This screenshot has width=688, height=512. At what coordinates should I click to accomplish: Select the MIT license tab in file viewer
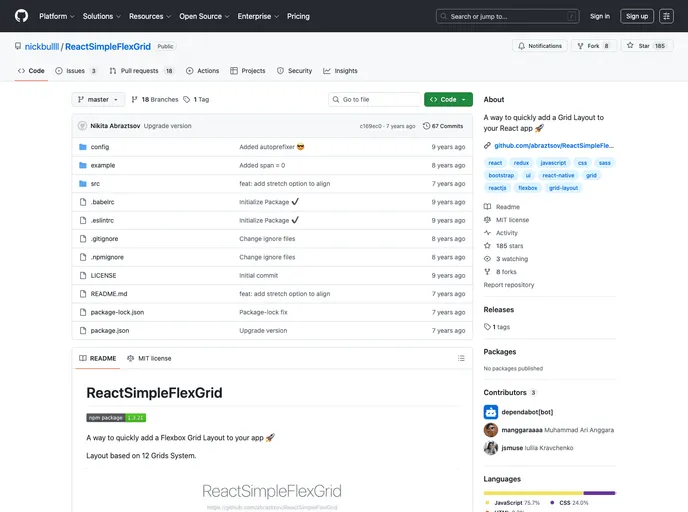(x=149, y=358)
